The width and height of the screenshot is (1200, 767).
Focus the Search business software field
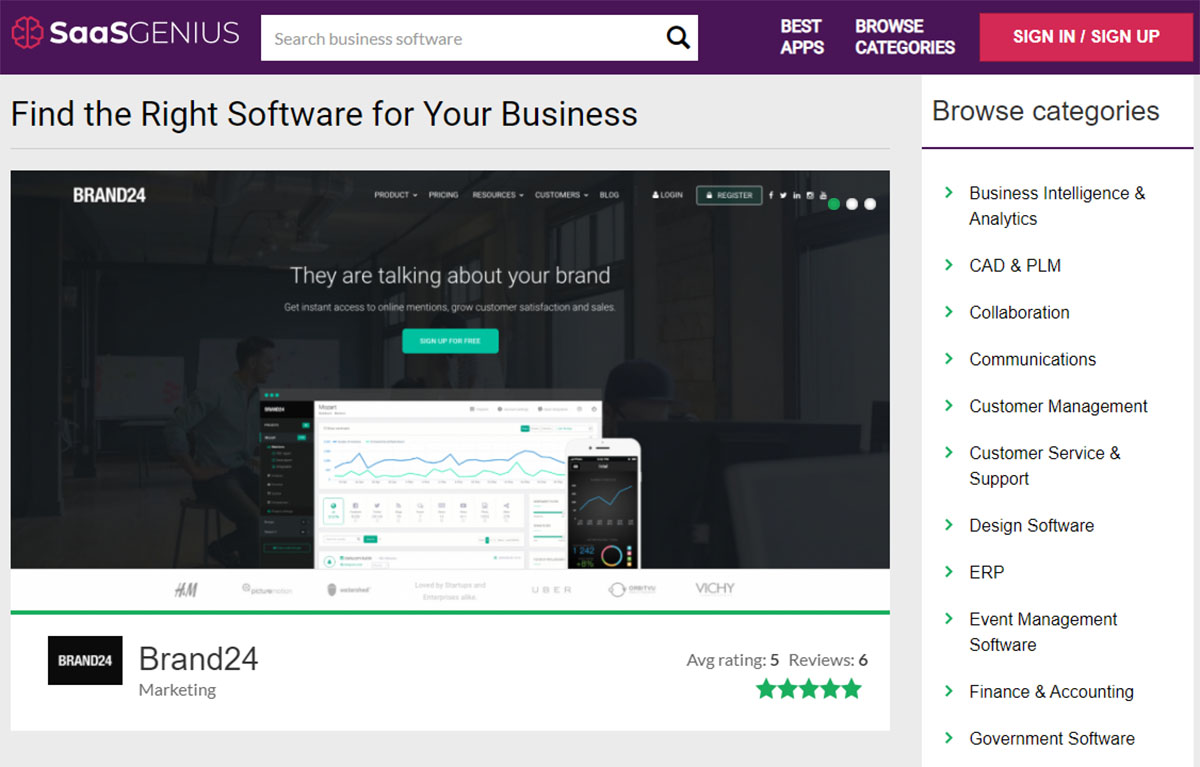point(479,38)
